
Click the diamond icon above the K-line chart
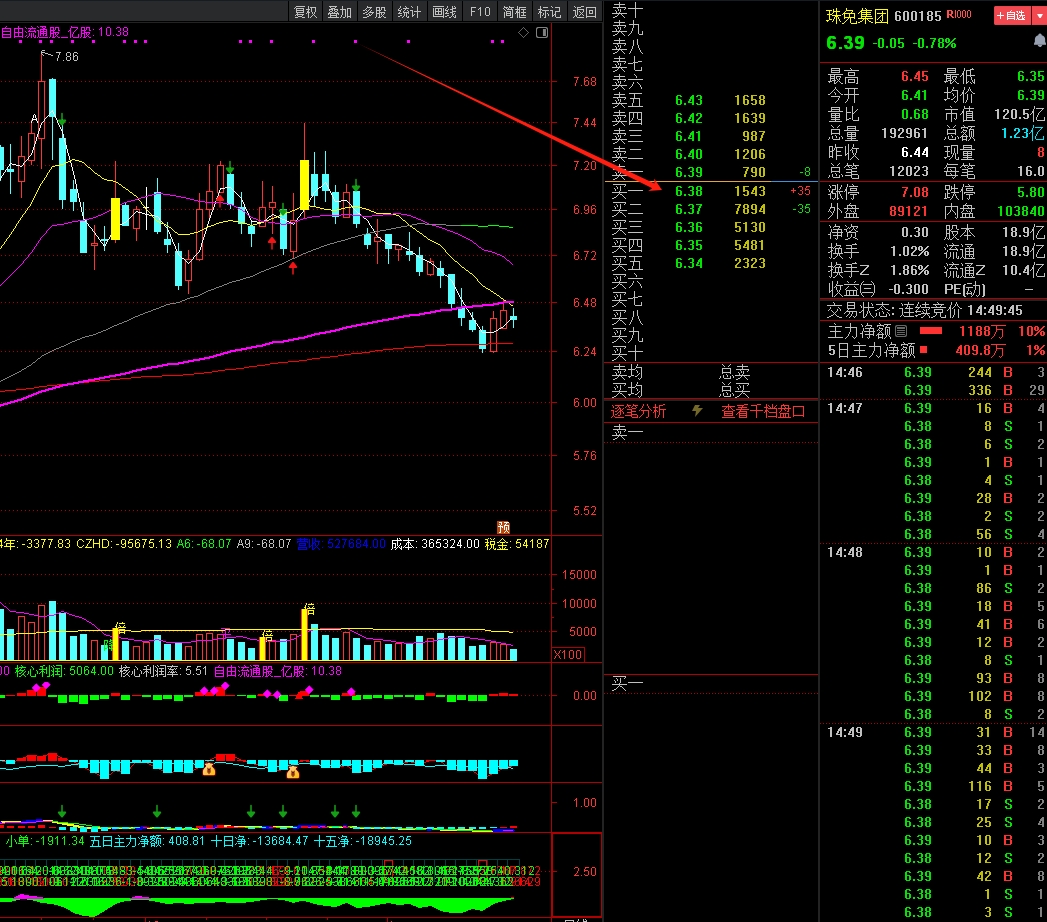coord(524,32)
